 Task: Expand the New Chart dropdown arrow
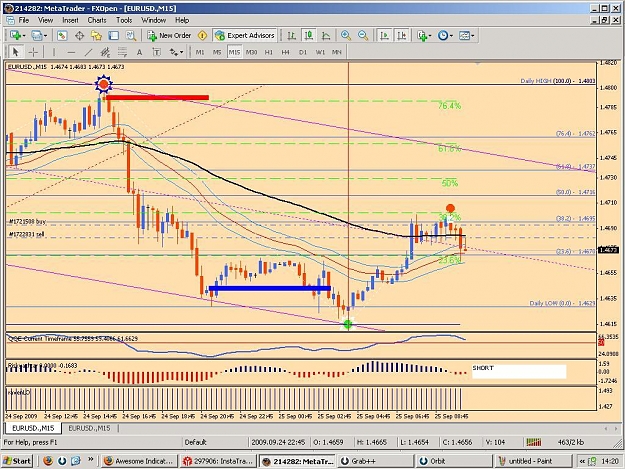[x=24, y=36]
